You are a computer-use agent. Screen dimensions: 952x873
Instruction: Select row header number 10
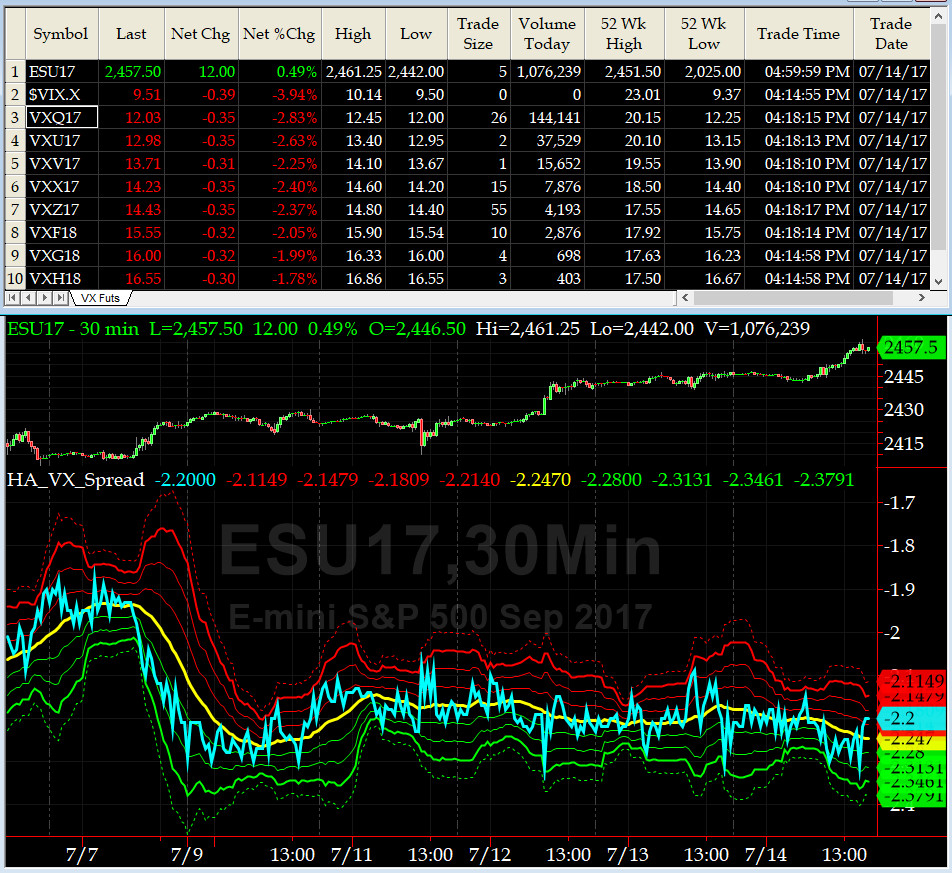click(x=15, y=279)
